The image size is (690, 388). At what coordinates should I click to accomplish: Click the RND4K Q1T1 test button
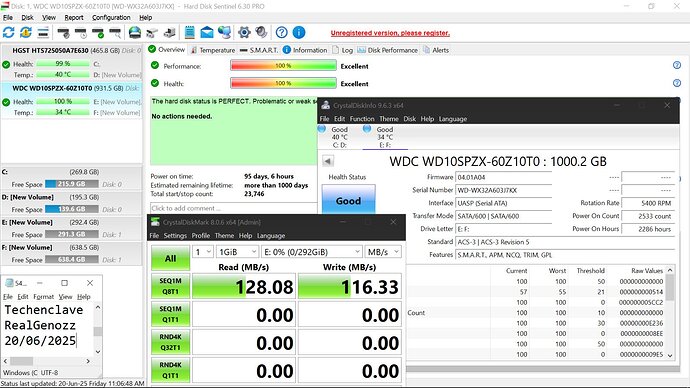click(170, 370)
